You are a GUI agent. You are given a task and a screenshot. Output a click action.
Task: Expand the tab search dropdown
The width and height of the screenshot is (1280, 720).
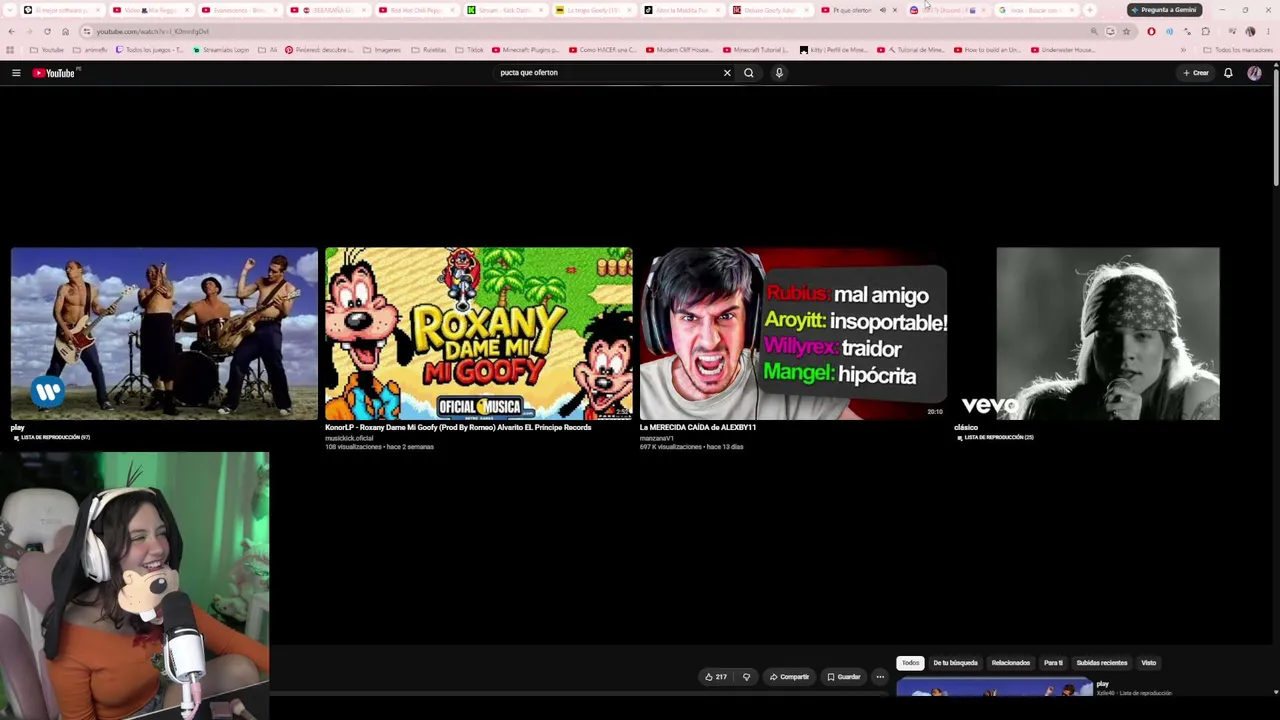pyautogui.click(x=10, y=10)
